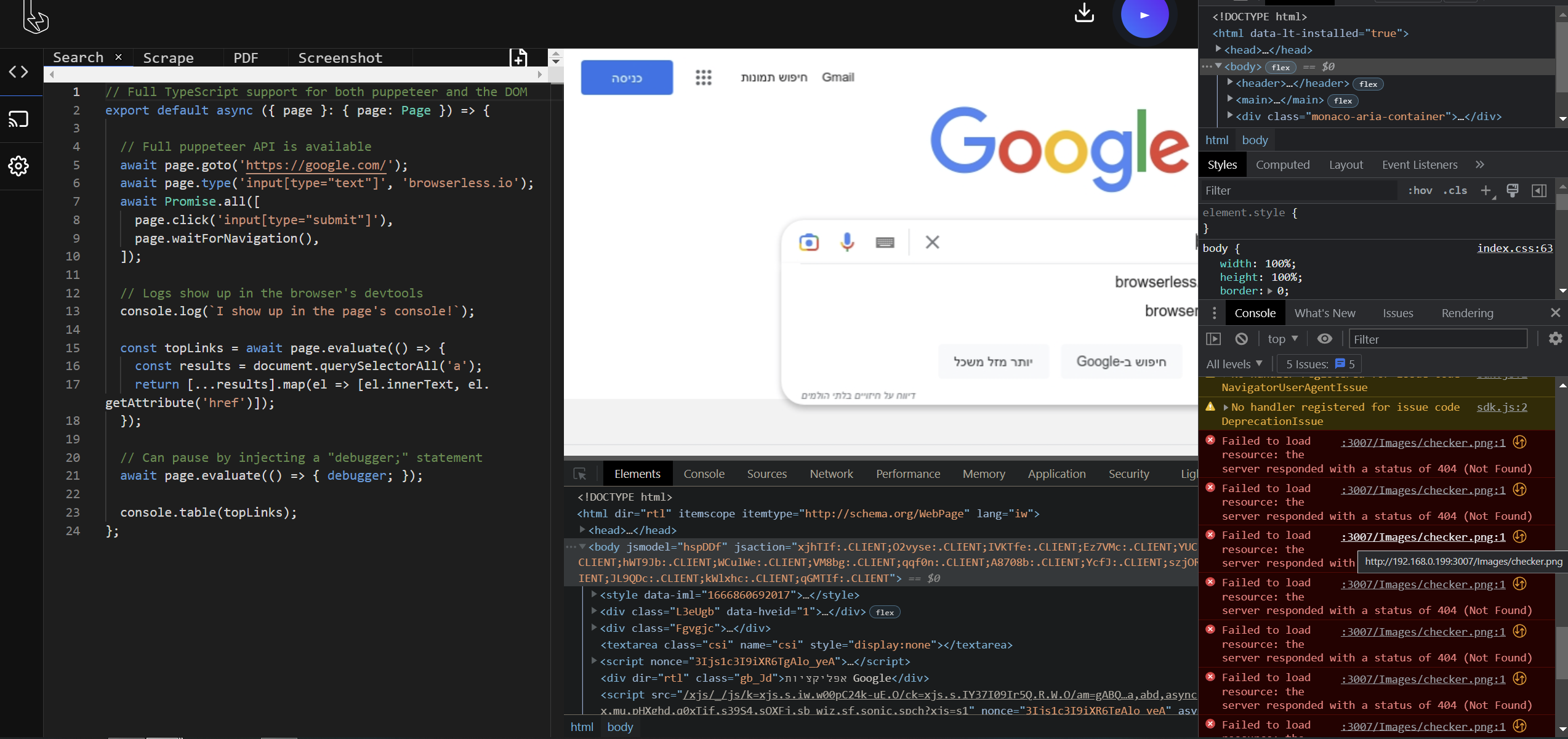The image size is (1568, 739).
Task: Open the sdk.js:2 source link
Action: (x=1502, y=407)
